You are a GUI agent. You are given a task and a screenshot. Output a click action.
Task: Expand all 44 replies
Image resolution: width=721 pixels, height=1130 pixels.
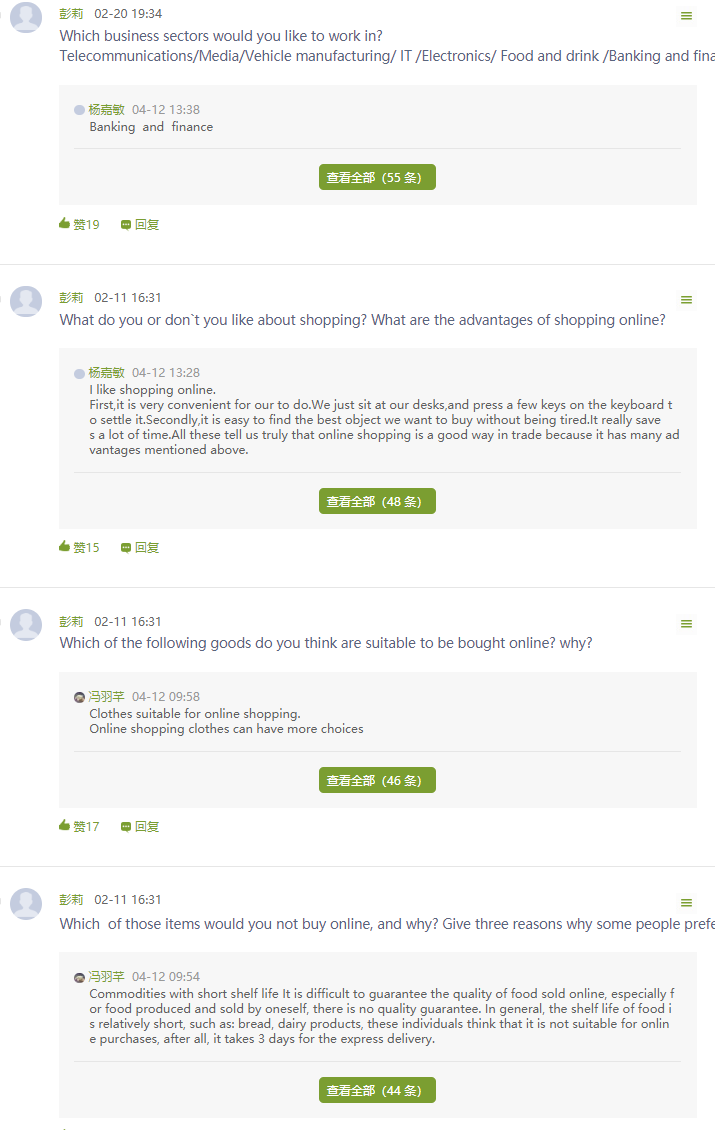377,1090
